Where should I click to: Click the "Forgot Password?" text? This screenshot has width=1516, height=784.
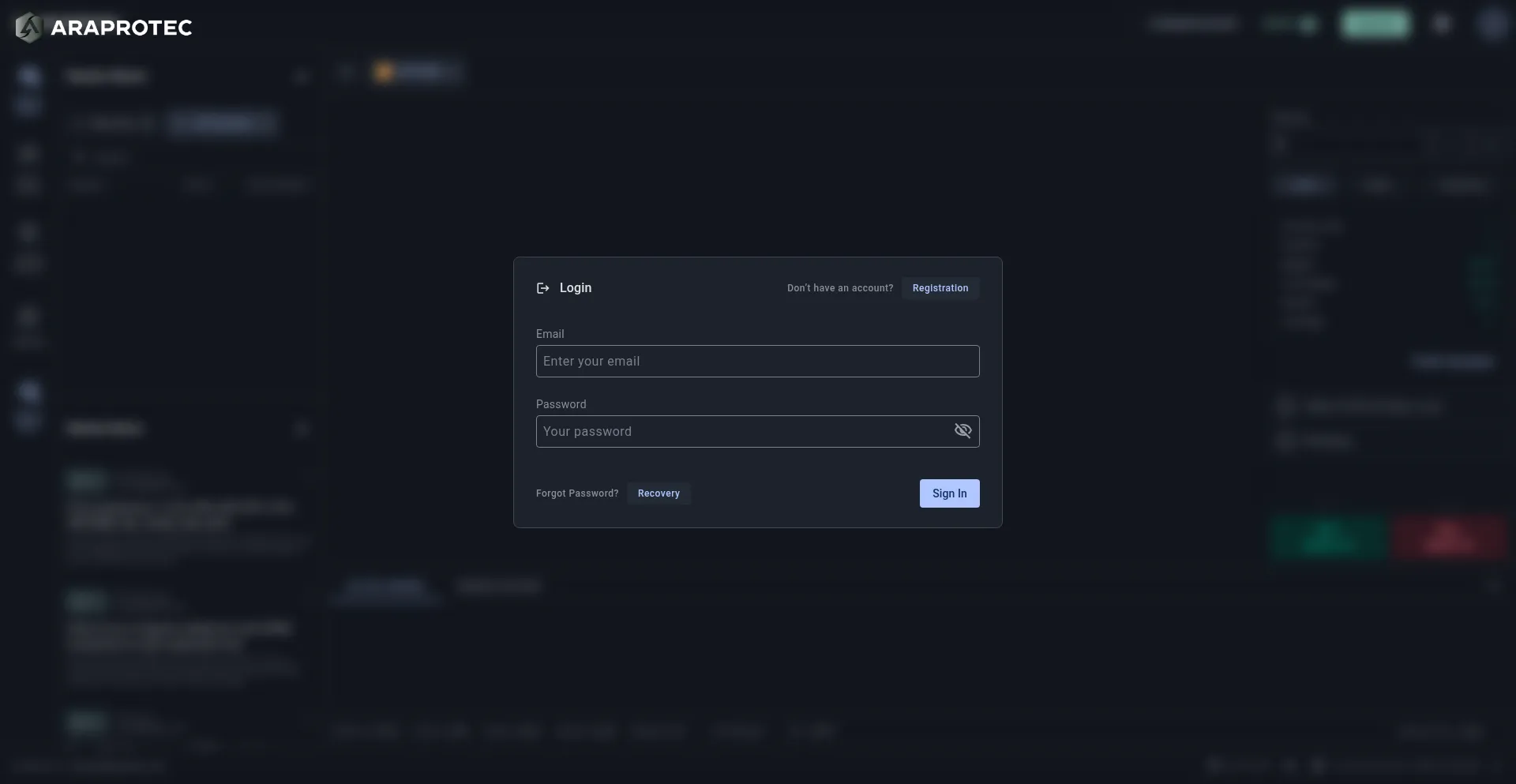(576, 493)
